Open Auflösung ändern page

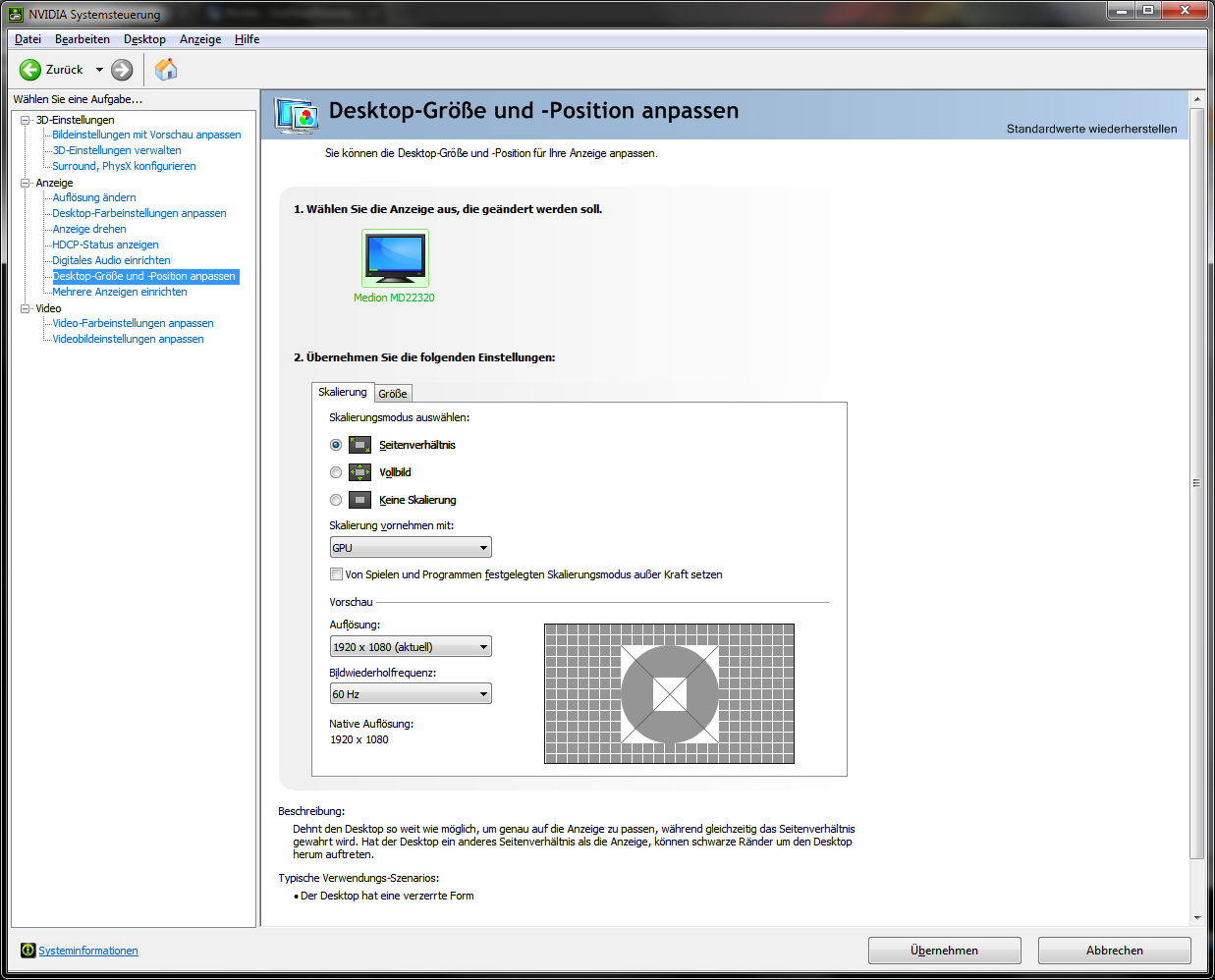(94, 197)
